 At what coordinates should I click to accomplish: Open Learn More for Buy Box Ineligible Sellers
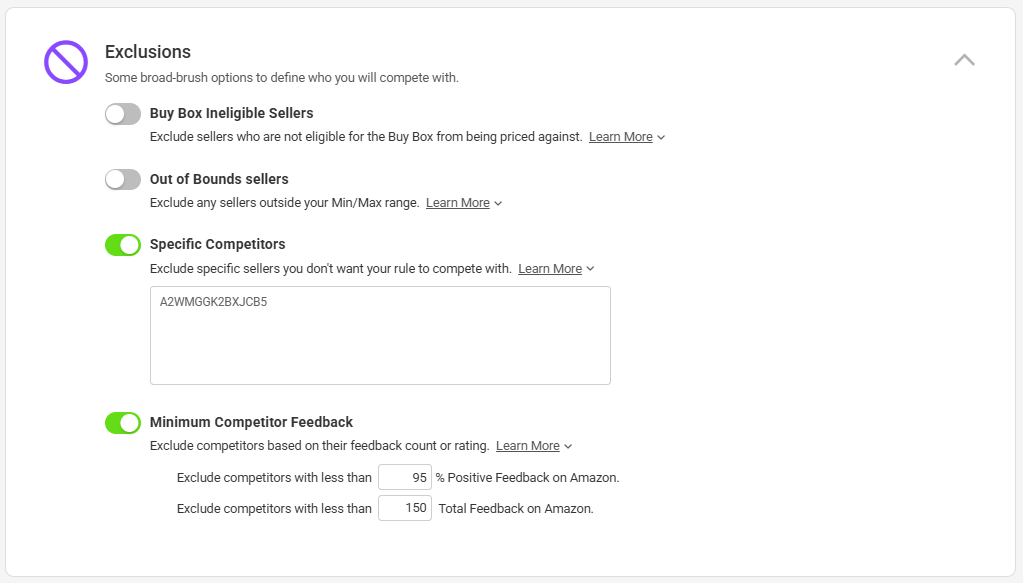pyautogui.click(x=620, y=137)
